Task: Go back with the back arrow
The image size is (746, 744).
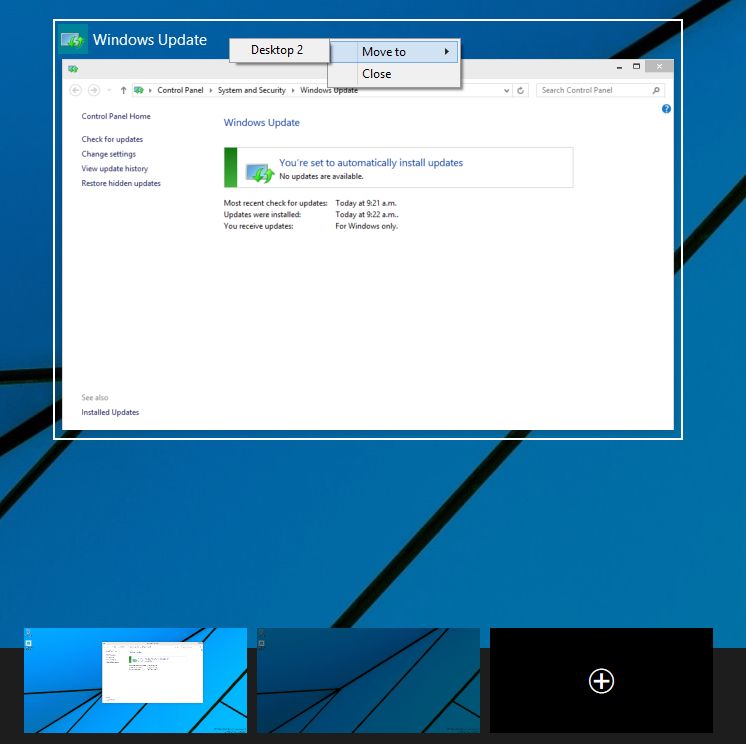Action: [x=75, y=90]
